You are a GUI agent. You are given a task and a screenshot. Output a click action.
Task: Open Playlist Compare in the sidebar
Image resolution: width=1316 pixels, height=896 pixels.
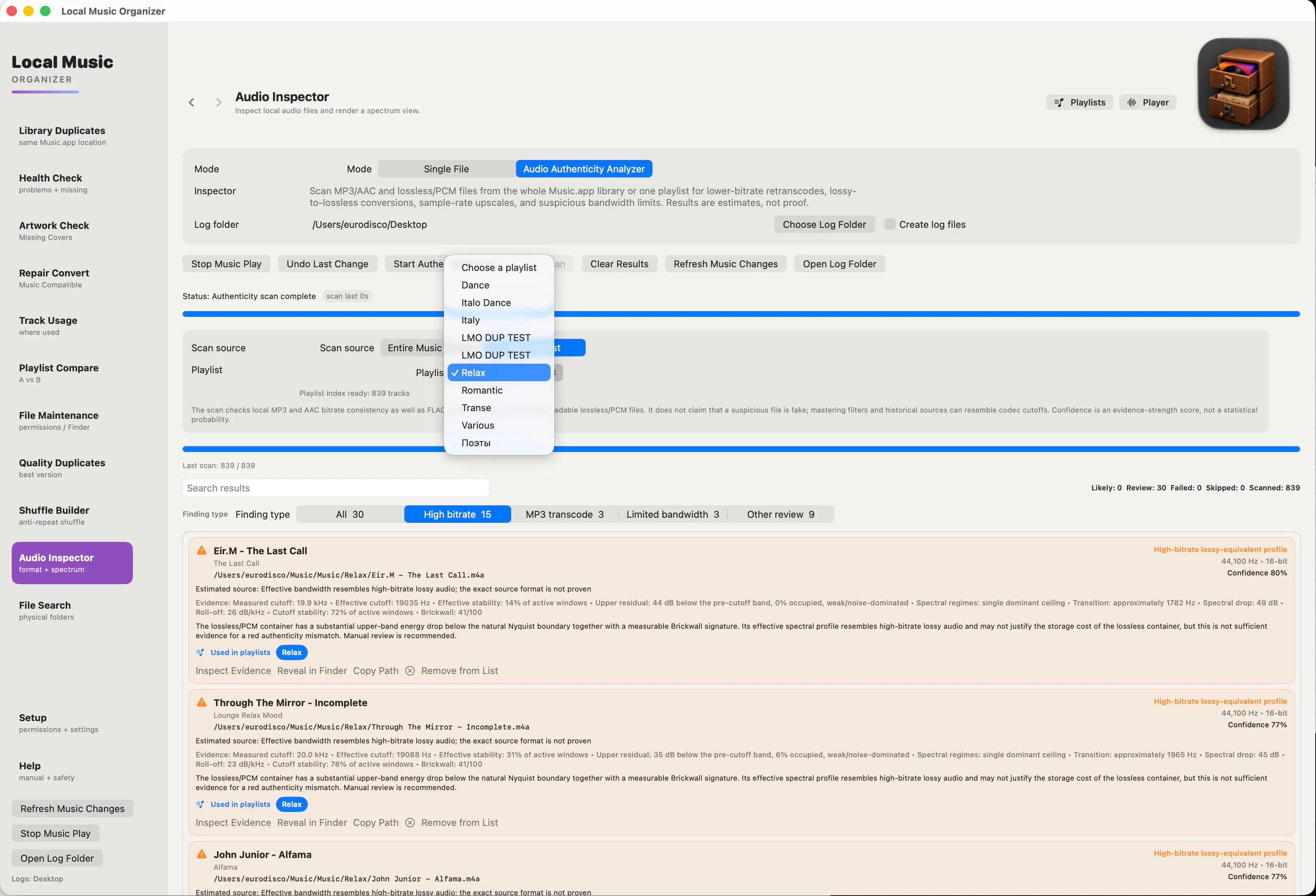(x=72, y=374)
